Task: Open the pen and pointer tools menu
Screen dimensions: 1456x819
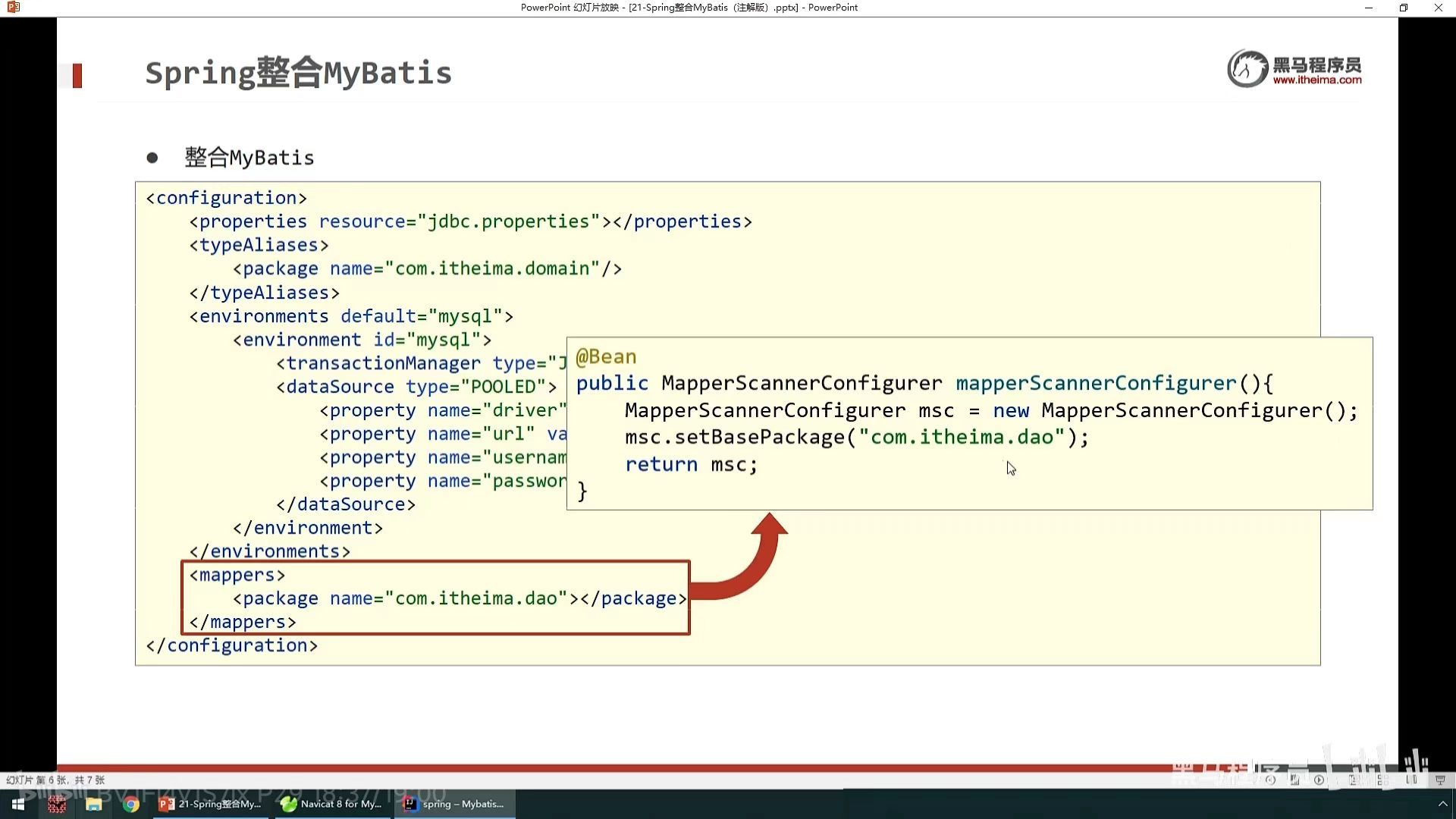Action: [x=1294, y=780]
